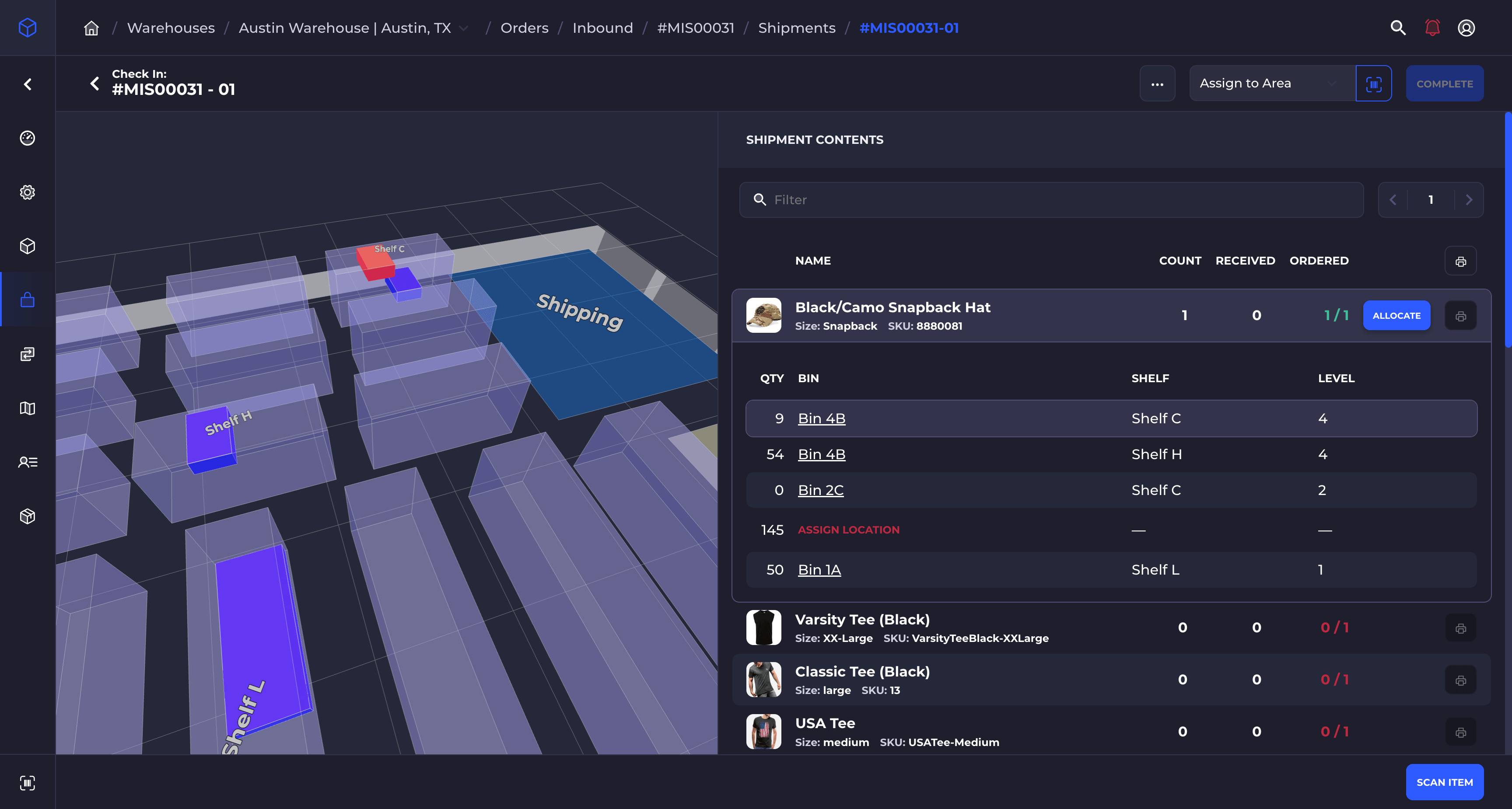This screenshot has width=1512, height=809.
Task: Open Inbound from the breadcrumb trail
Action: (603, 28)
